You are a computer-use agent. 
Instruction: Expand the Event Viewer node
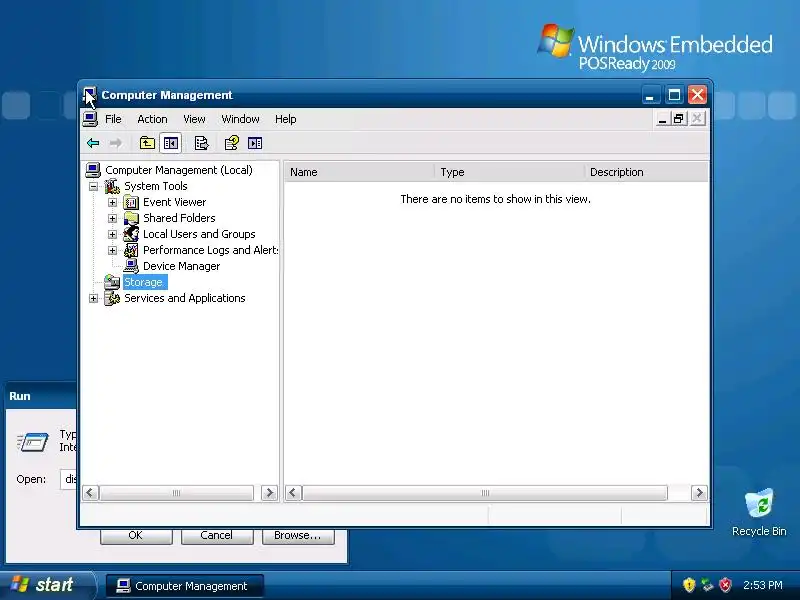(x=112, y=203)
